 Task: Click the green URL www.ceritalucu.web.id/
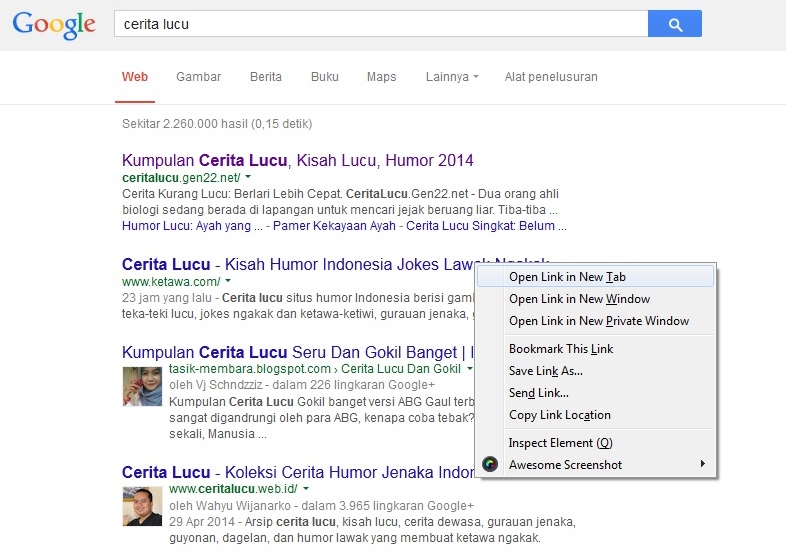tap(233, 489)
